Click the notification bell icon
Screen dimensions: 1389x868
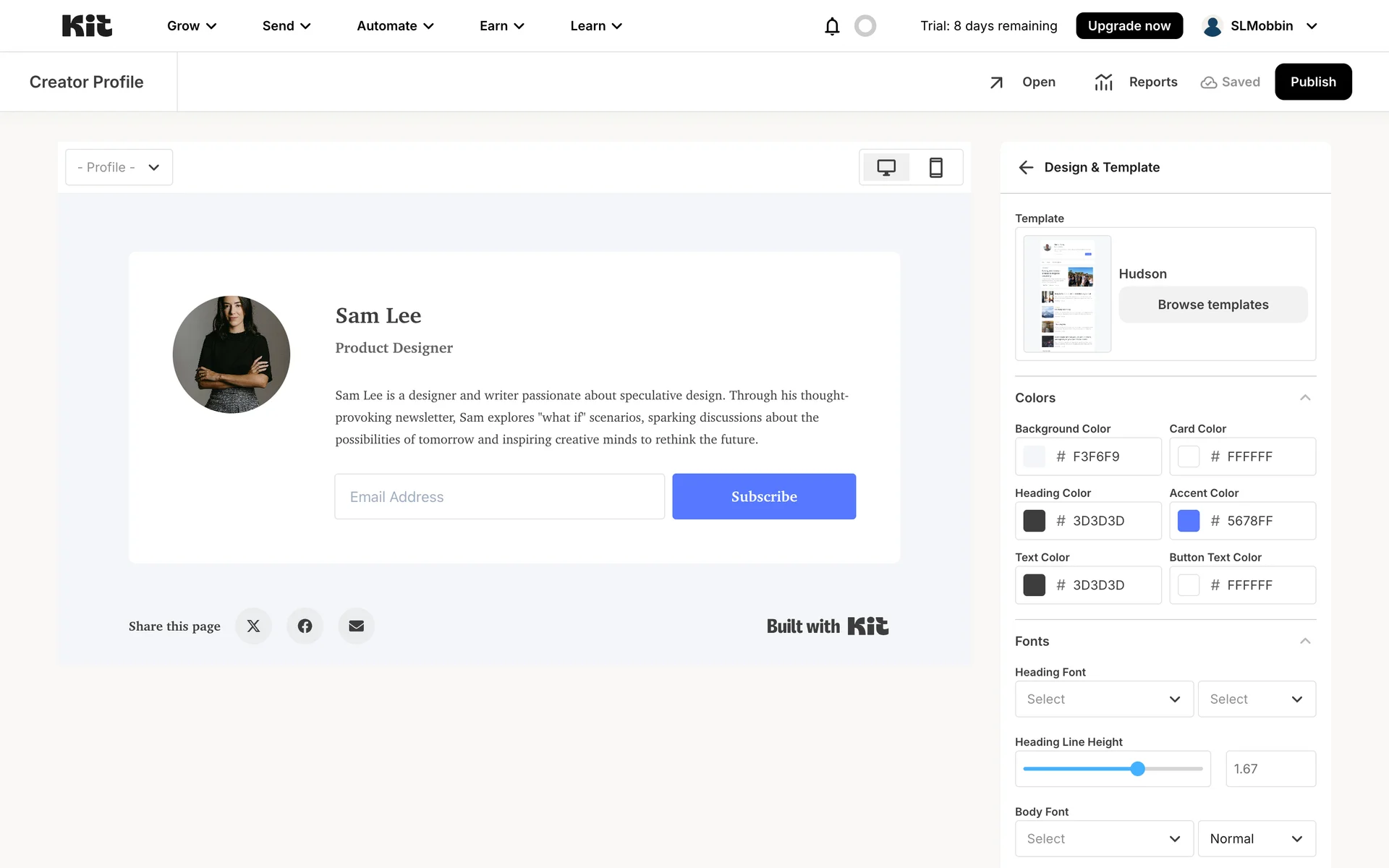832,26
